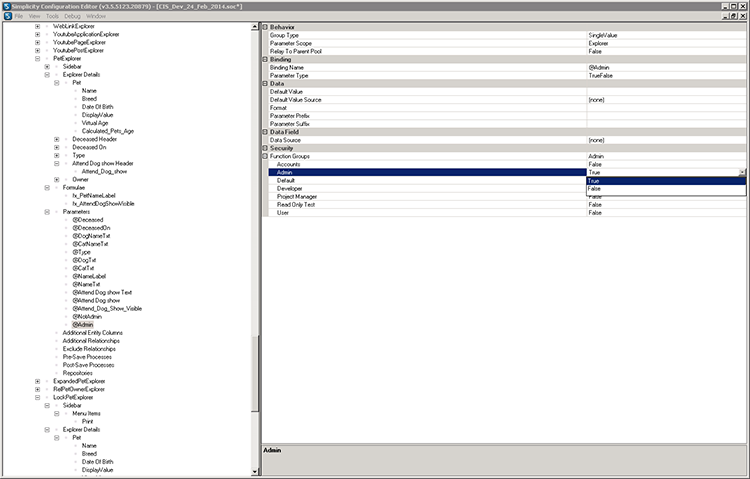Expand the YoutubePageExplorer node

[37, 43]
